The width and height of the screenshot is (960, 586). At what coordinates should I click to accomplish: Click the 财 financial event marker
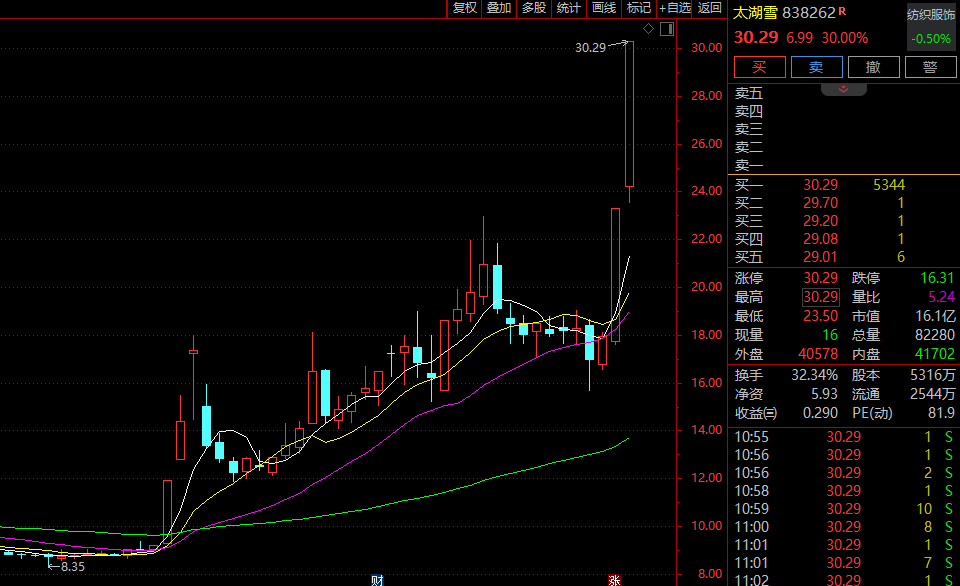coord(377,580)
